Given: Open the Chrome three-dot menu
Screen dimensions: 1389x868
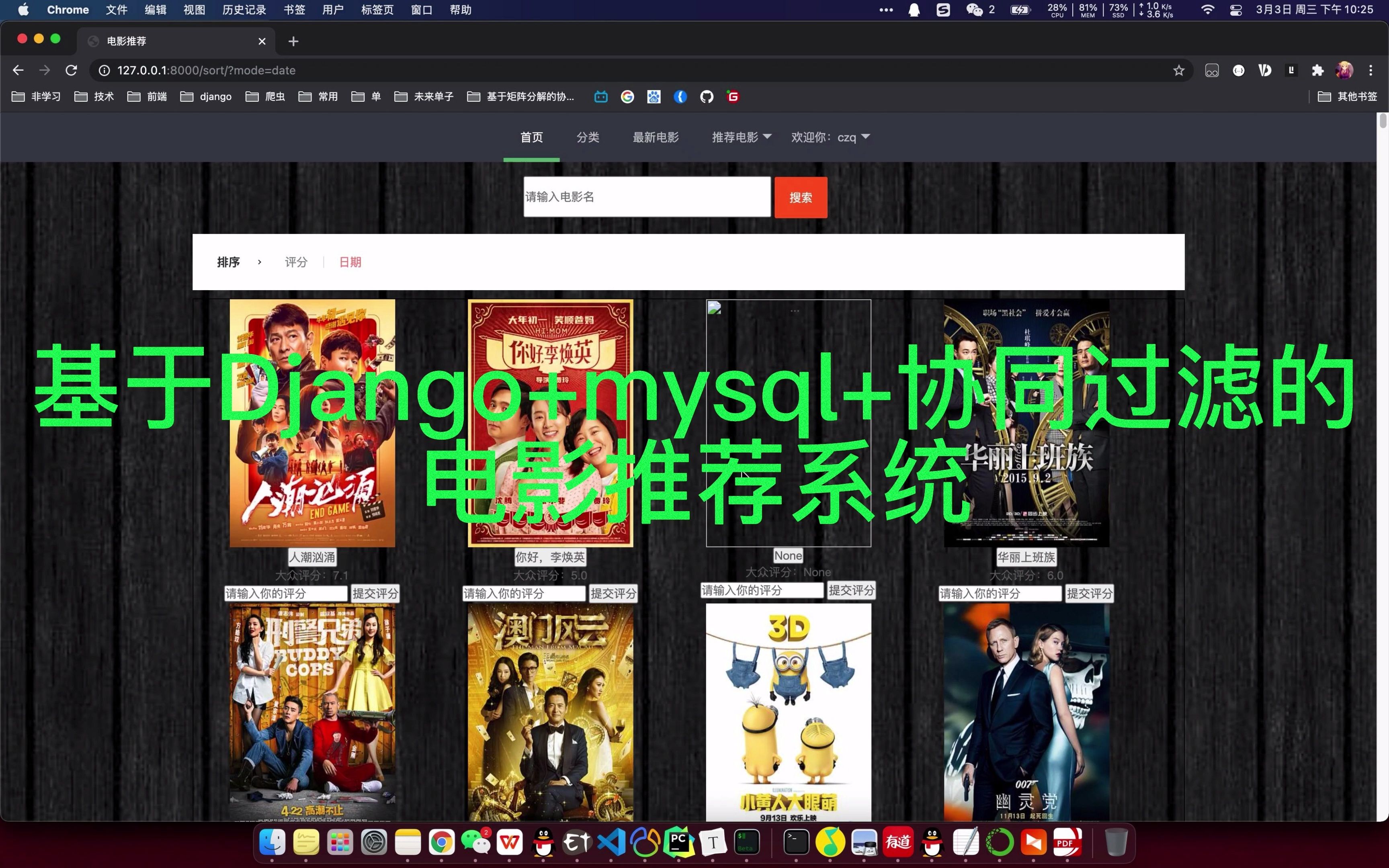Looking at the screenshot, I should pos(1371,70).
